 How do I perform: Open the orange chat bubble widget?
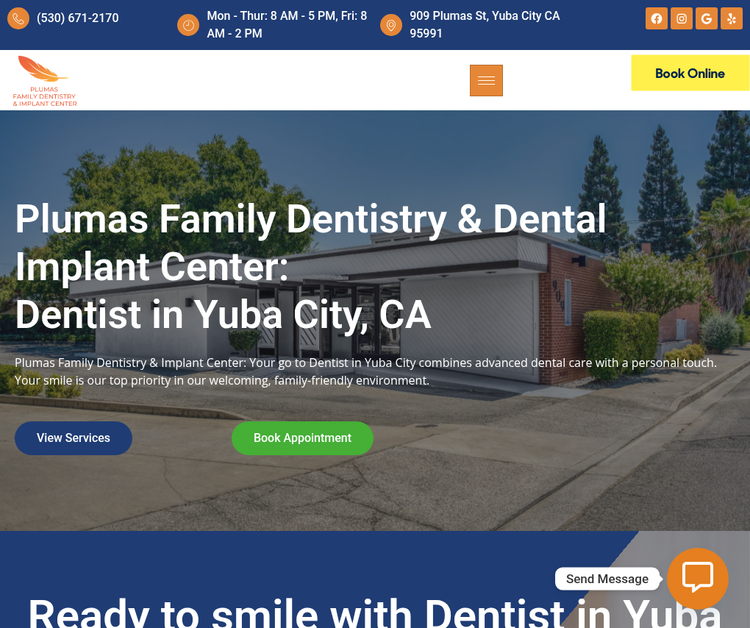(x=697, y=578)
